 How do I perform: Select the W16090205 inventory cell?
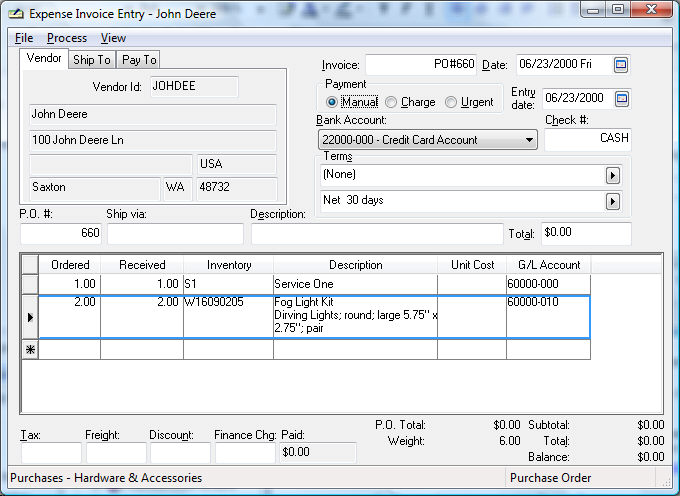pos(229,317)
